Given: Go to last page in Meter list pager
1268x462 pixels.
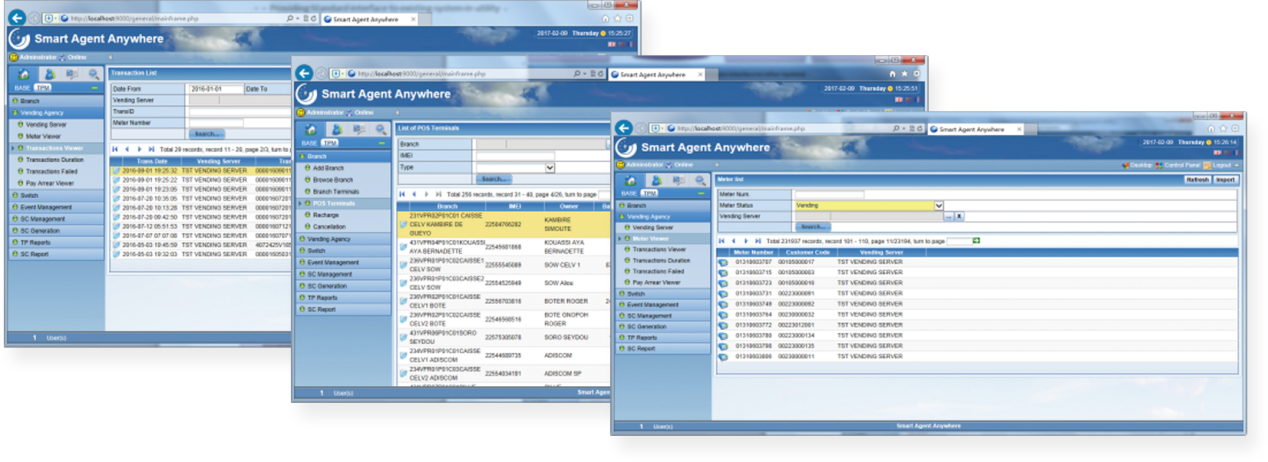Looking at the screenshot, I should (x=758, y=241).
